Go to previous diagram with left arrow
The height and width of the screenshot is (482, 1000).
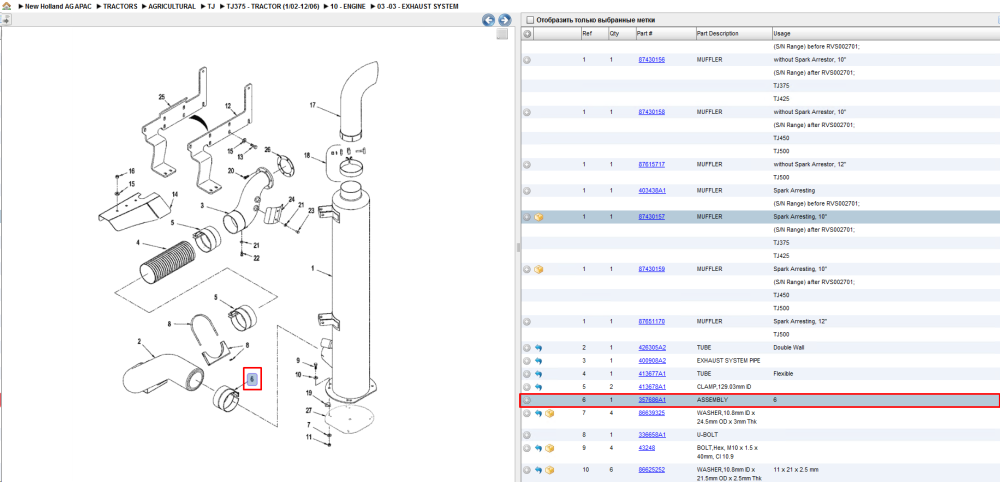tap(489, 20)
